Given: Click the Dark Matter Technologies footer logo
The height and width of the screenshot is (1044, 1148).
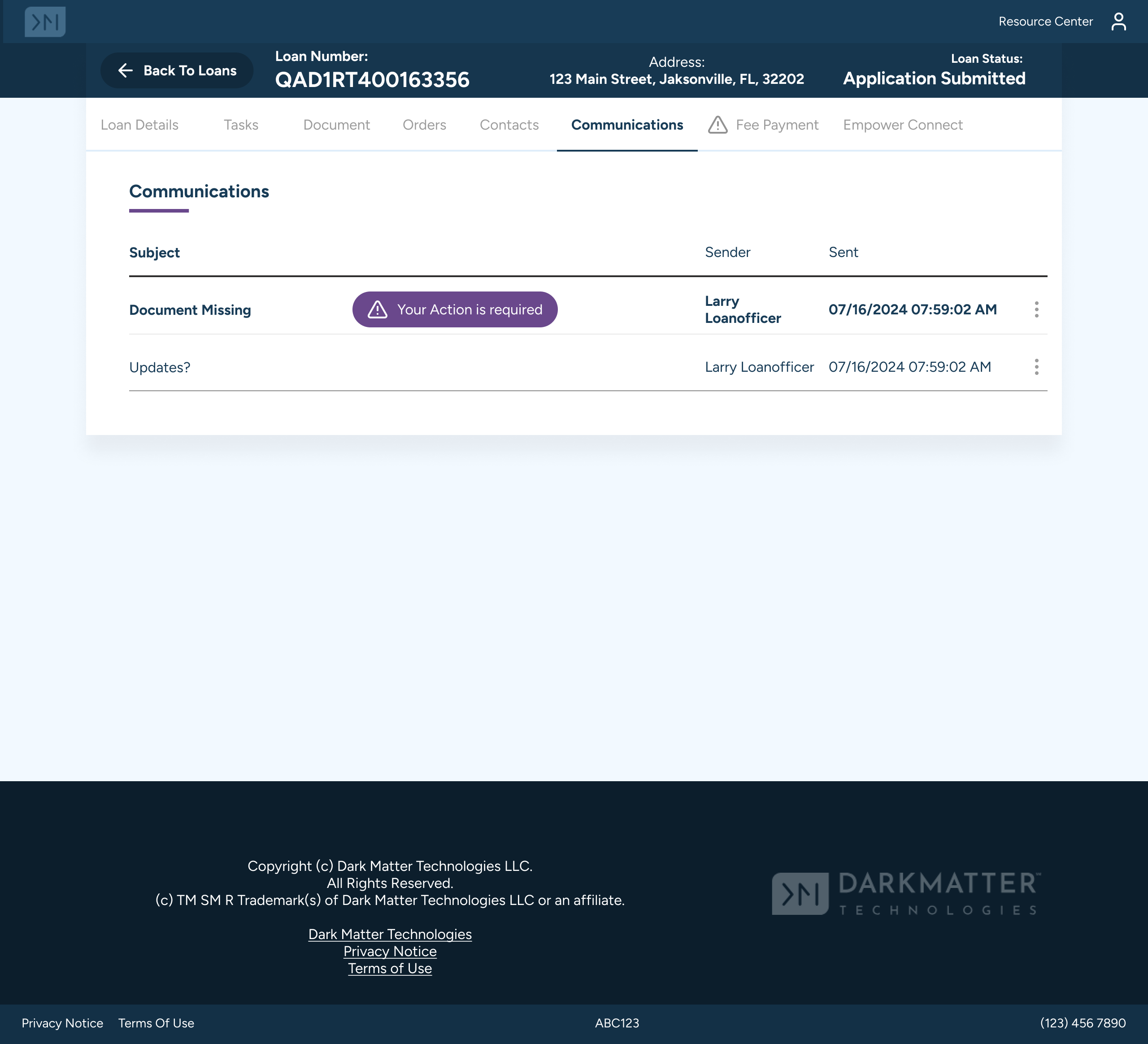Looking at the screenshot, I should click(906, 893).
